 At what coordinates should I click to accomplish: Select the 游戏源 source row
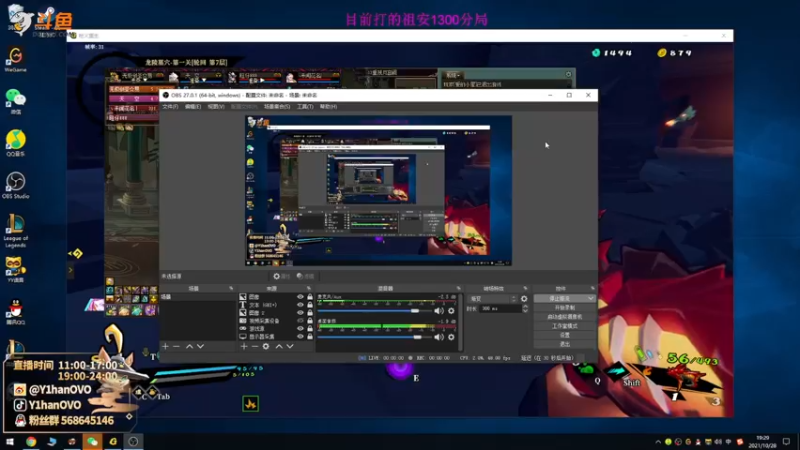(276, 329)
